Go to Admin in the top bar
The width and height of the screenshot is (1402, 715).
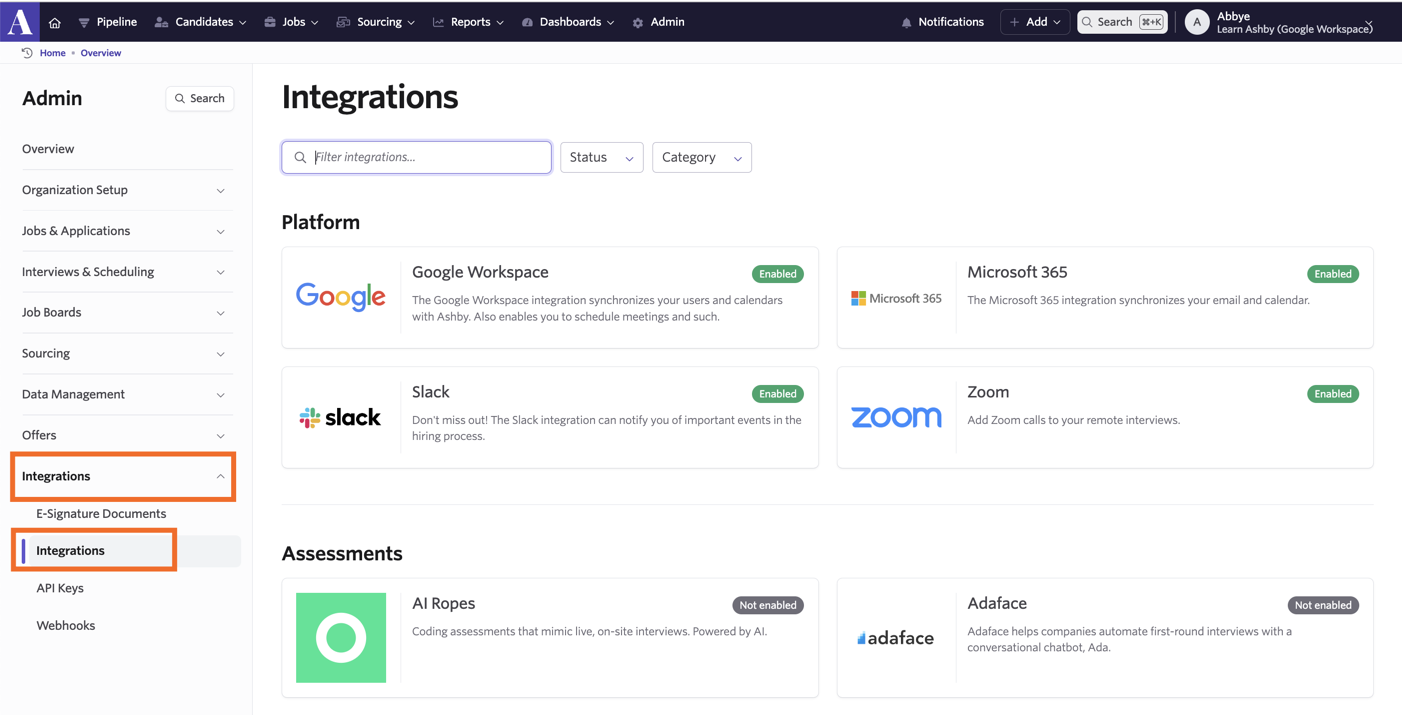point(658,22)
